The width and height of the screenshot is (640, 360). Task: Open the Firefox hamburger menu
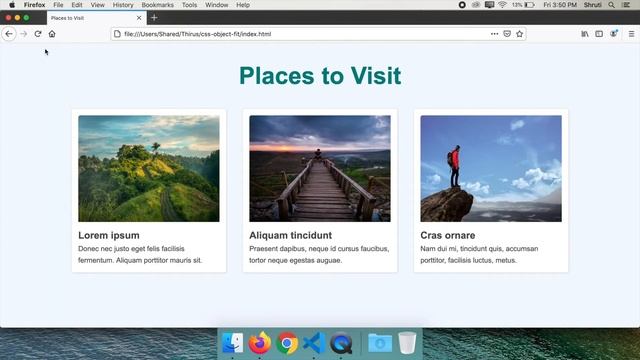click(x=631, y=34)
